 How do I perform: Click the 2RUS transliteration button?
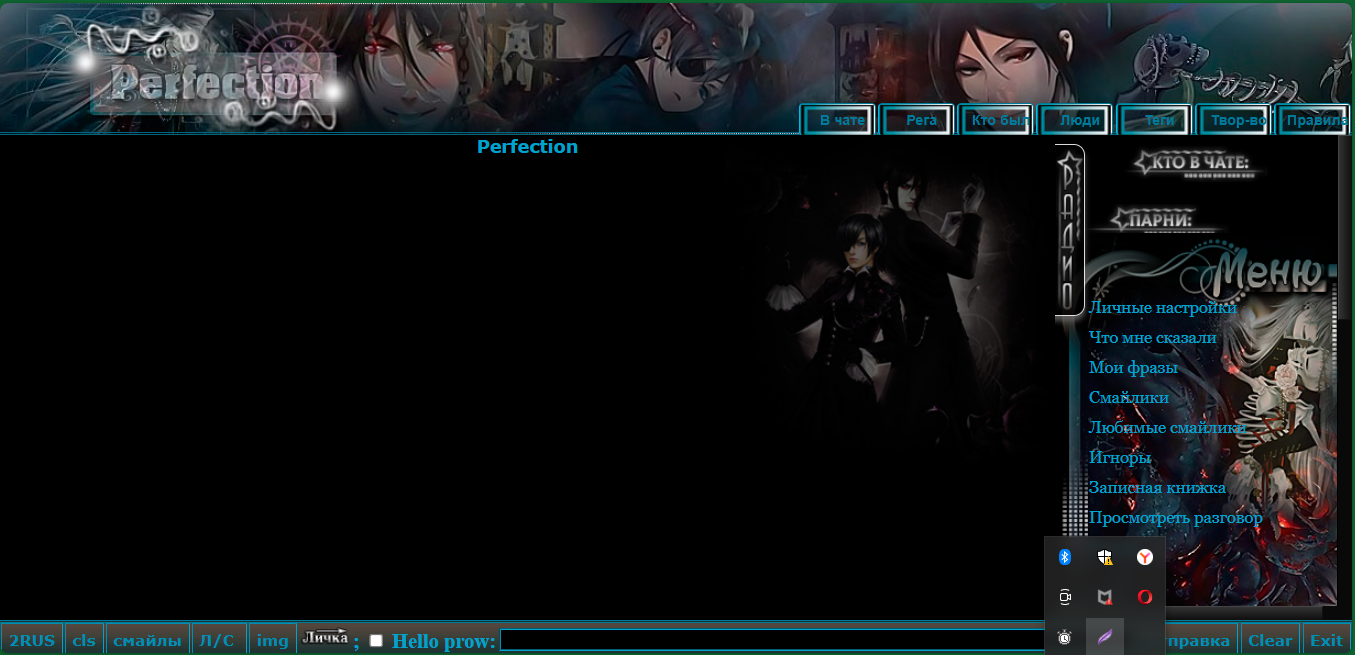coord(32,640)
